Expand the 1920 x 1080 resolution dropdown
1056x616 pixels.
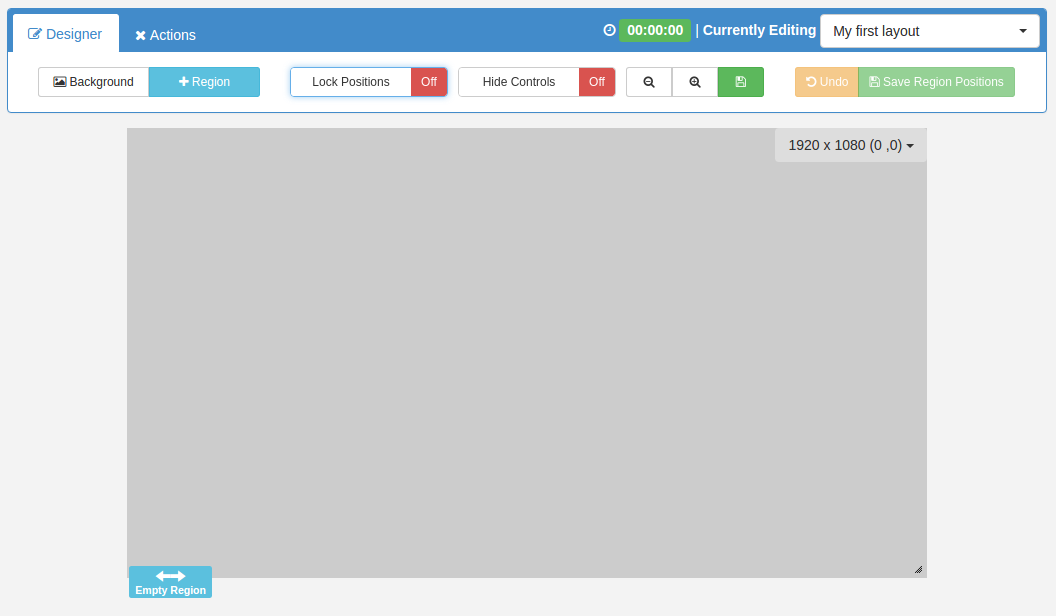[851, 145]
